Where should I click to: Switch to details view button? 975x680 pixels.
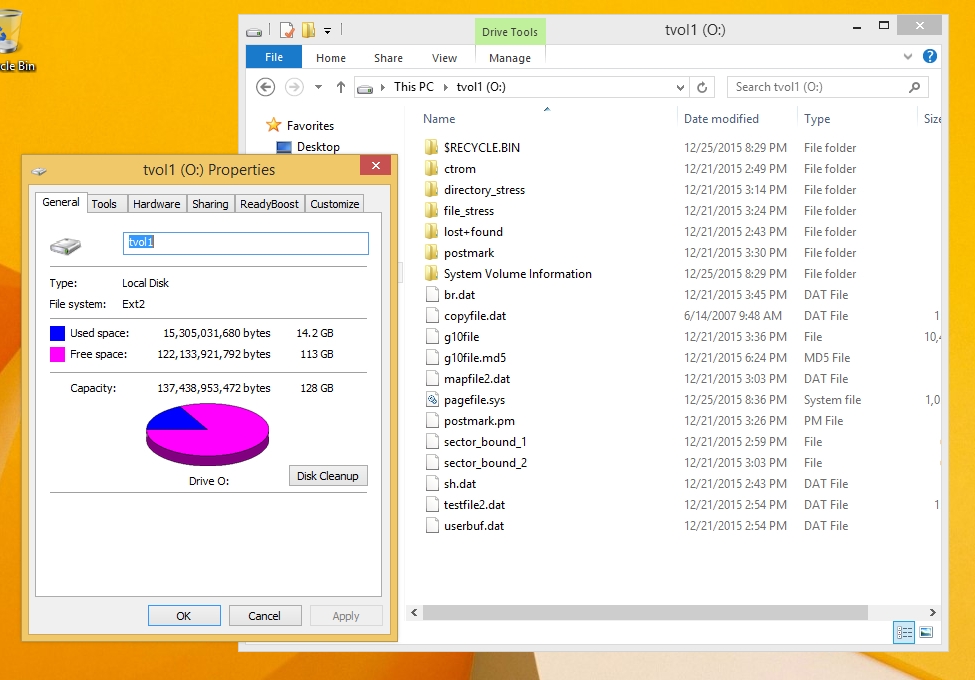pyautogui.click(x=904, y=632)
